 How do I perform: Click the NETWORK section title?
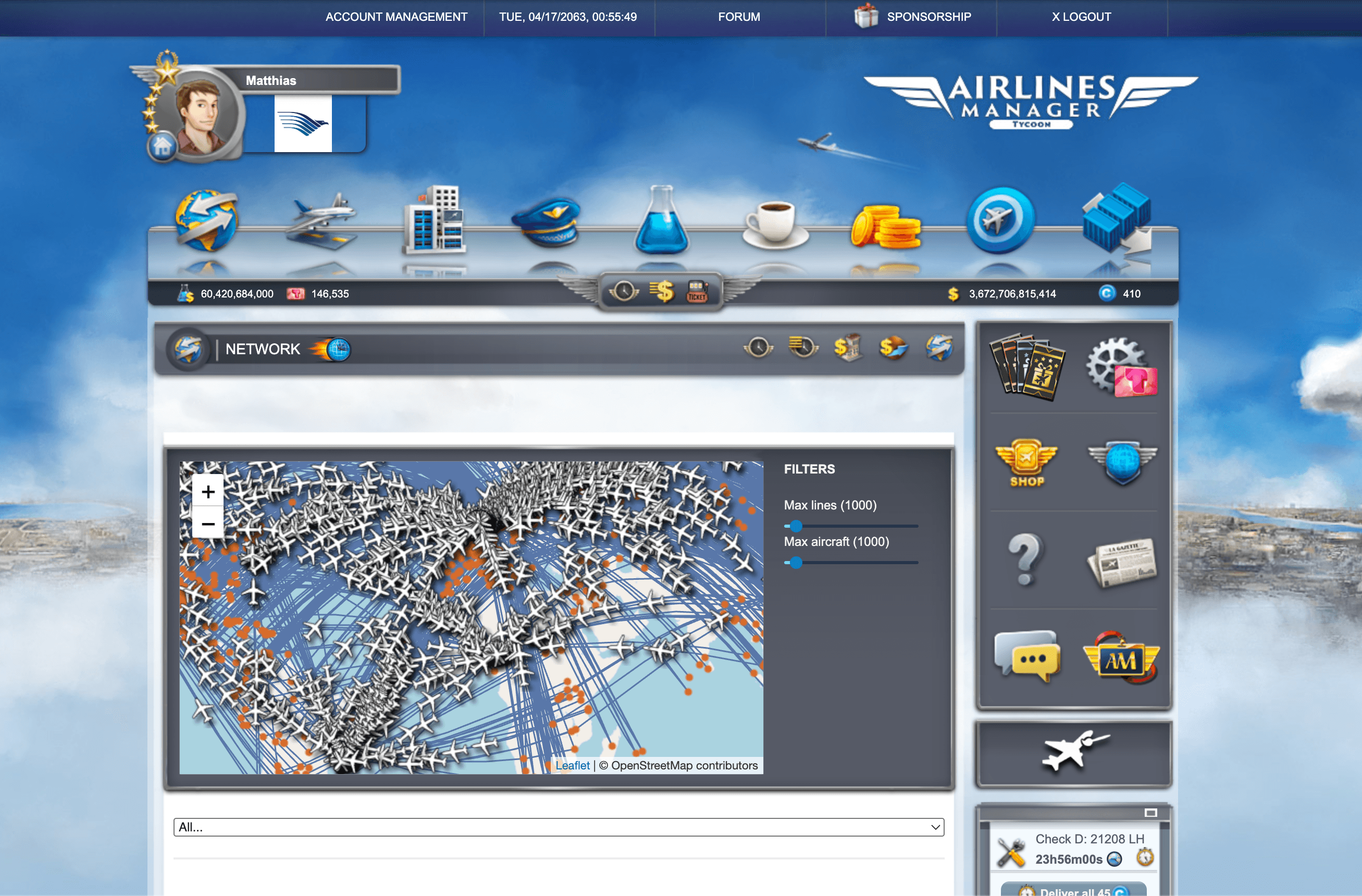coord(263,349)
